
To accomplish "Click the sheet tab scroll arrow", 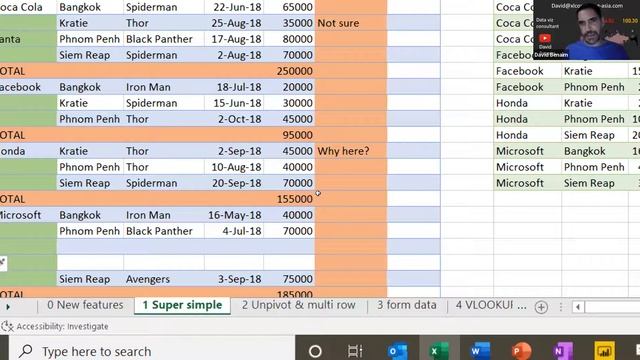I will point(8,307).
